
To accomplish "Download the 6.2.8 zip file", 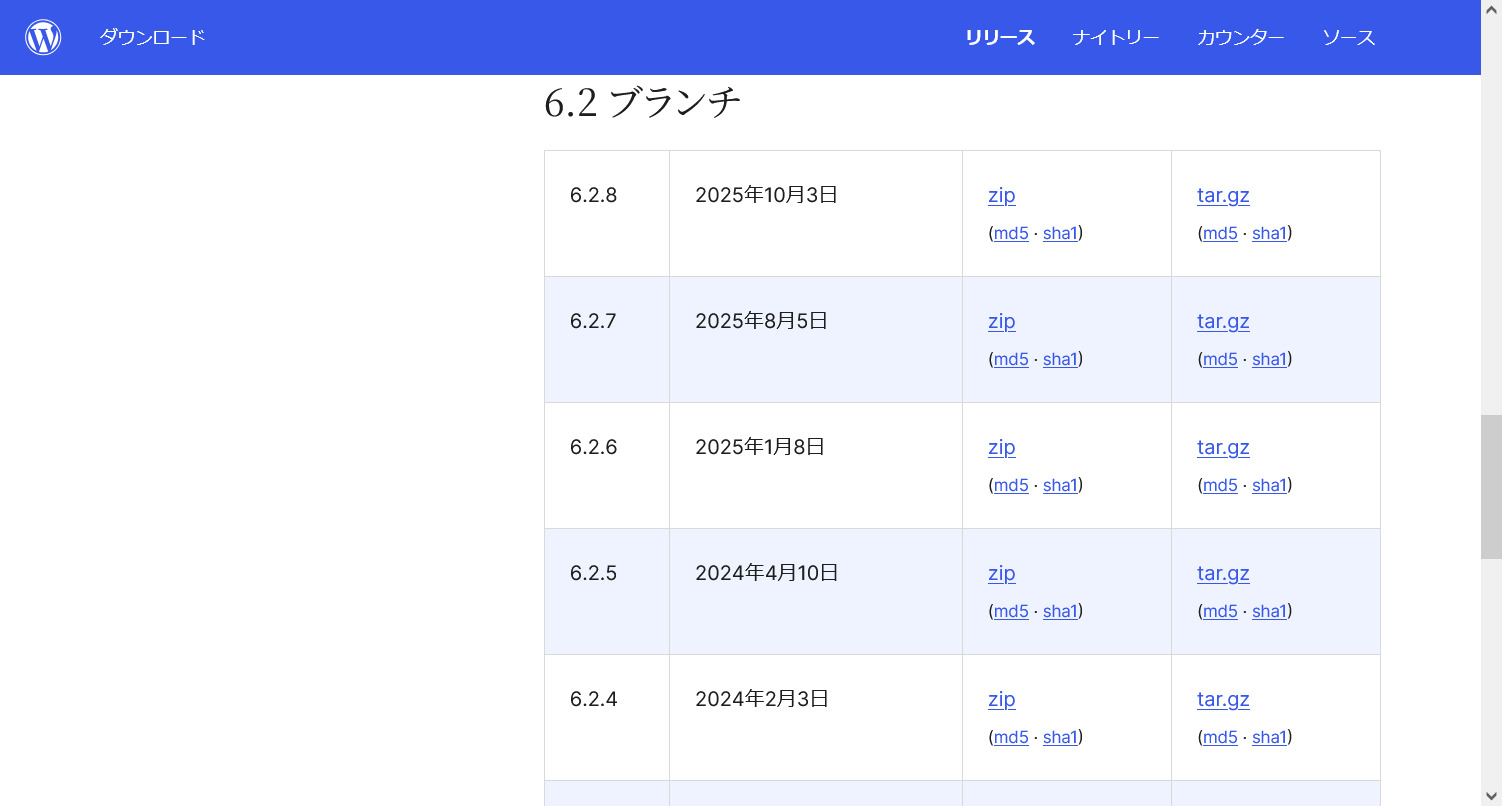I will click(1001, 195).
